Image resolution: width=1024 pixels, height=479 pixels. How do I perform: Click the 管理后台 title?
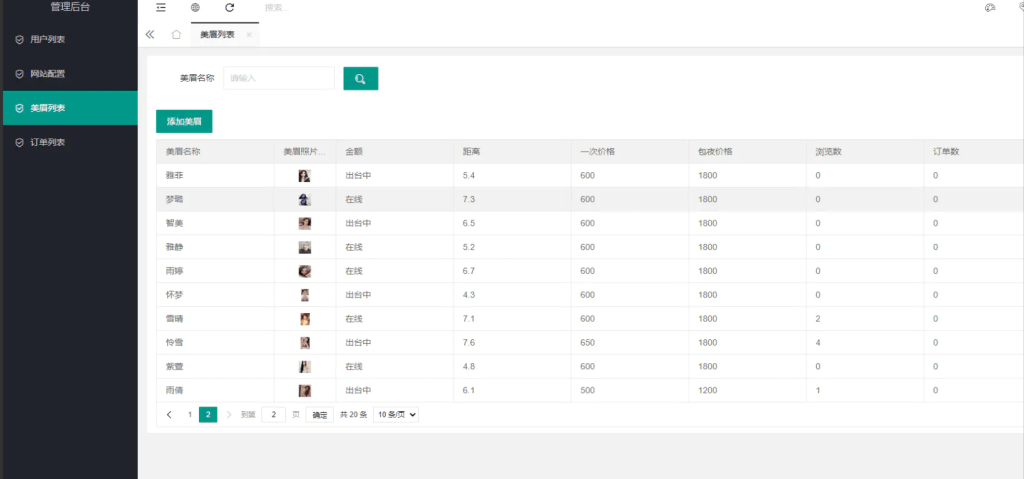pyautogui.click(x=71, y=7)
